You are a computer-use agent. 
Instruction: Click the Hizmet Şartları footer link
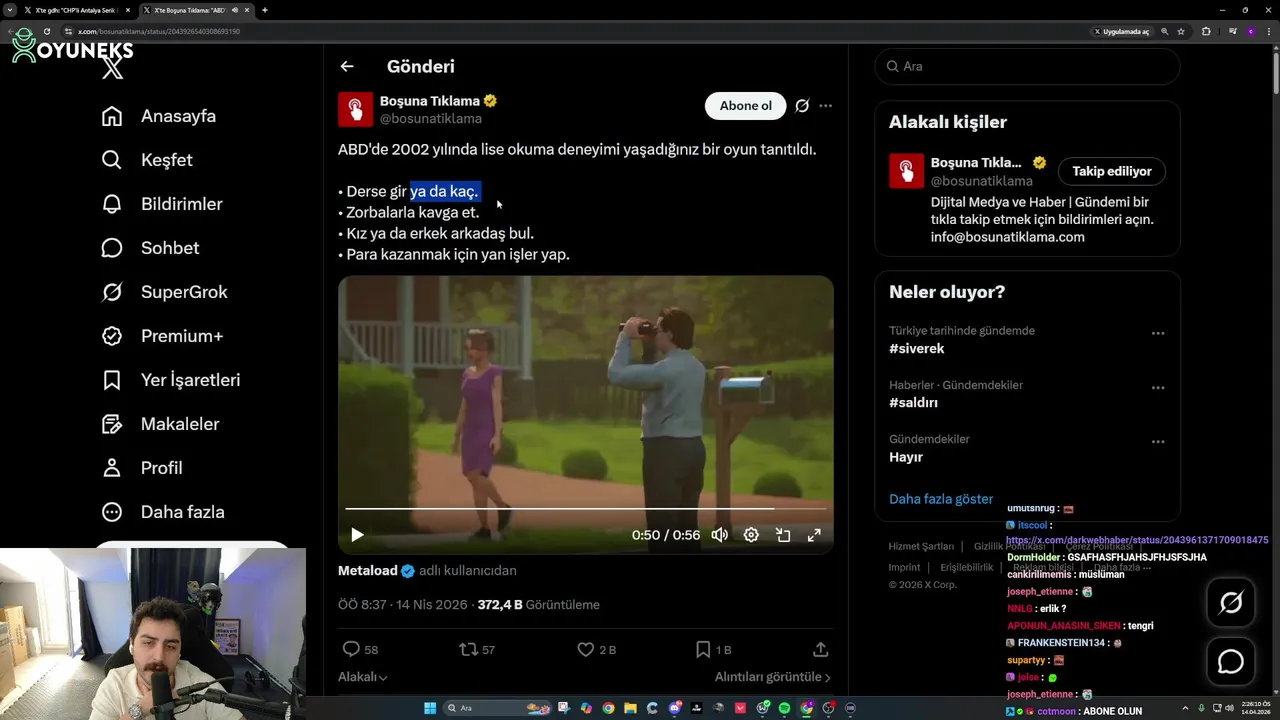(x=921, y=547)
